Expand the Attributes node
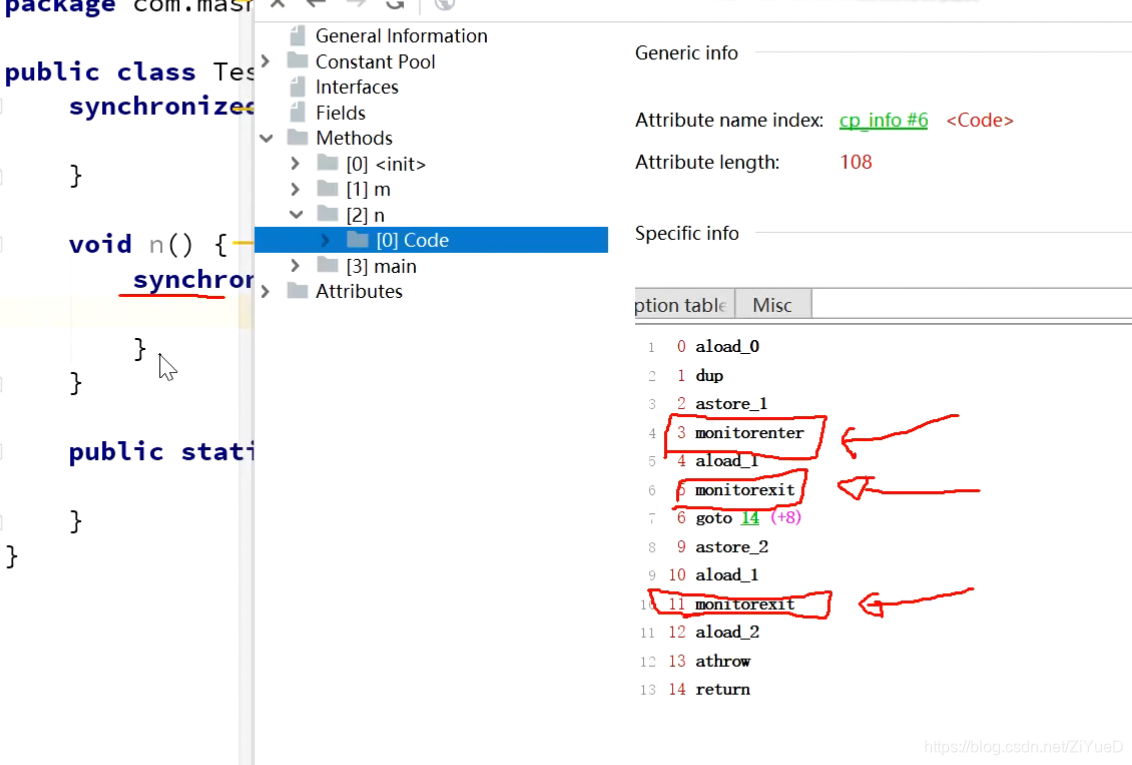 pyautogui.click(x=266, y=292)
